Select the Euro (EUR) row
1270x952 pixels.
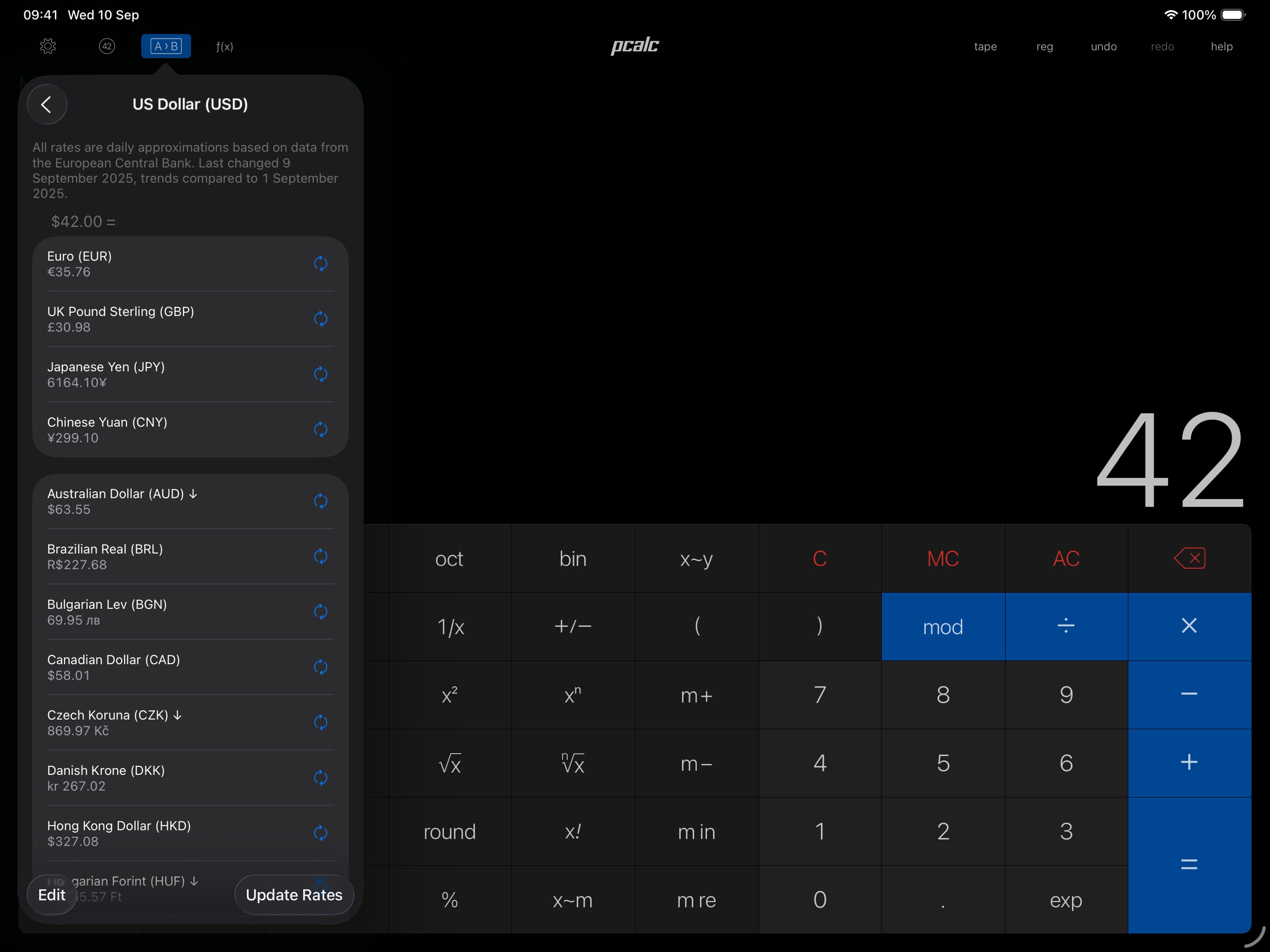tap(190, 264)
